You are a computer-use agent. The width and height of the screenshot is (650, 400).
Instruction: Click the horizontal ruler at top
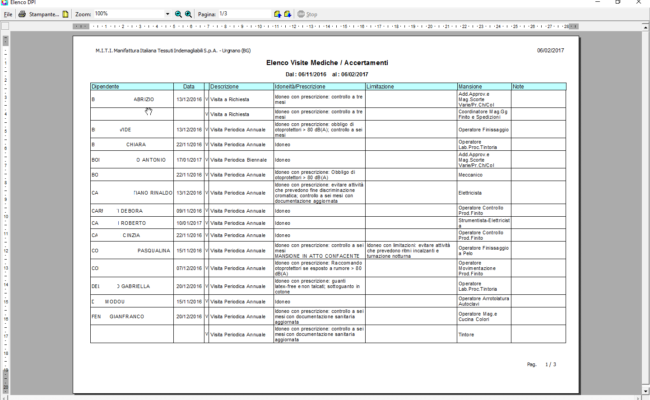(x=325, y=27)
